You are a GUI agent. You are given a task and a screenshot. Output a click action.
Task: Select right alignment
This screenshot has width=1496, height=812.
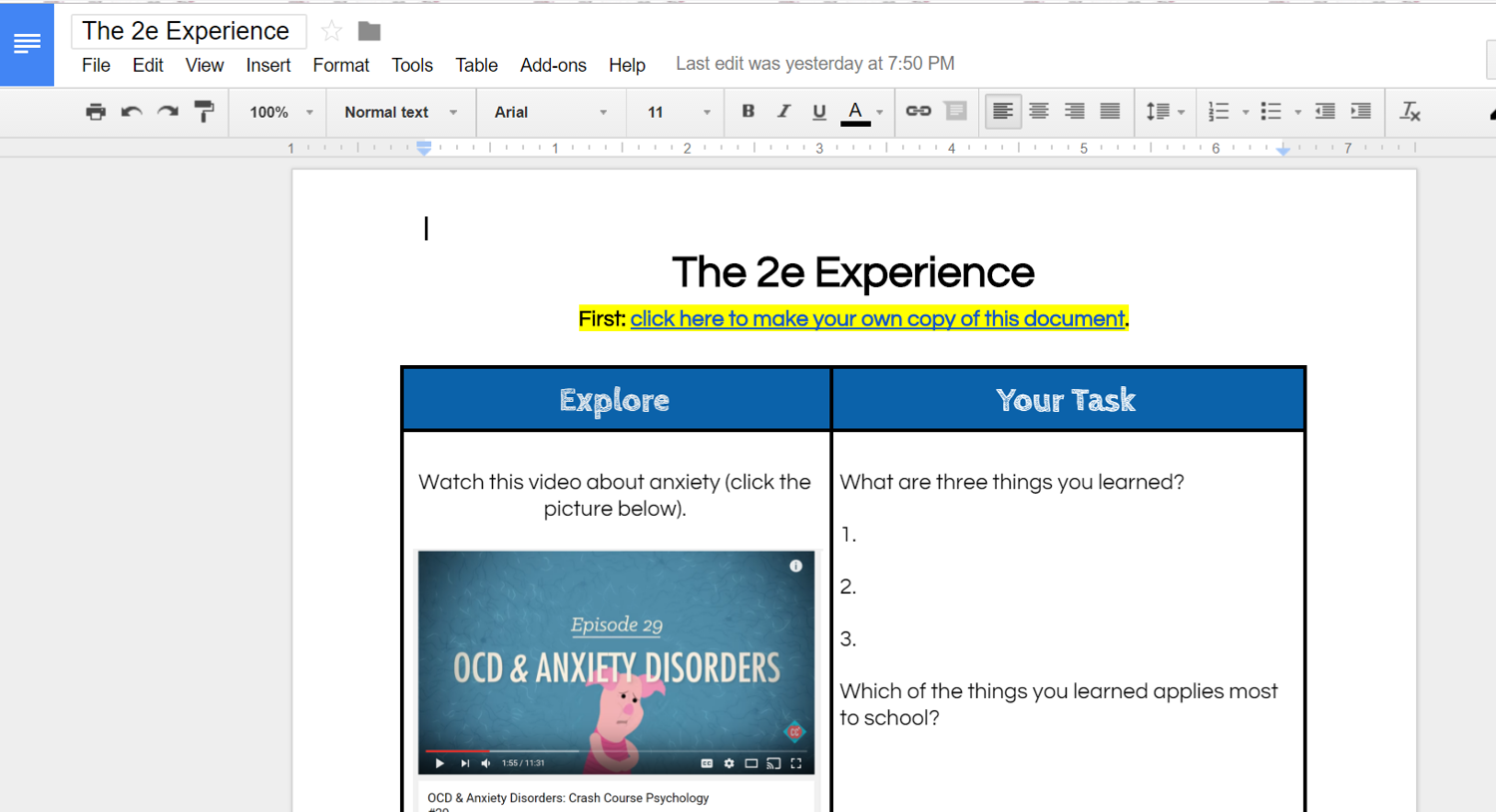[1074, 112]
